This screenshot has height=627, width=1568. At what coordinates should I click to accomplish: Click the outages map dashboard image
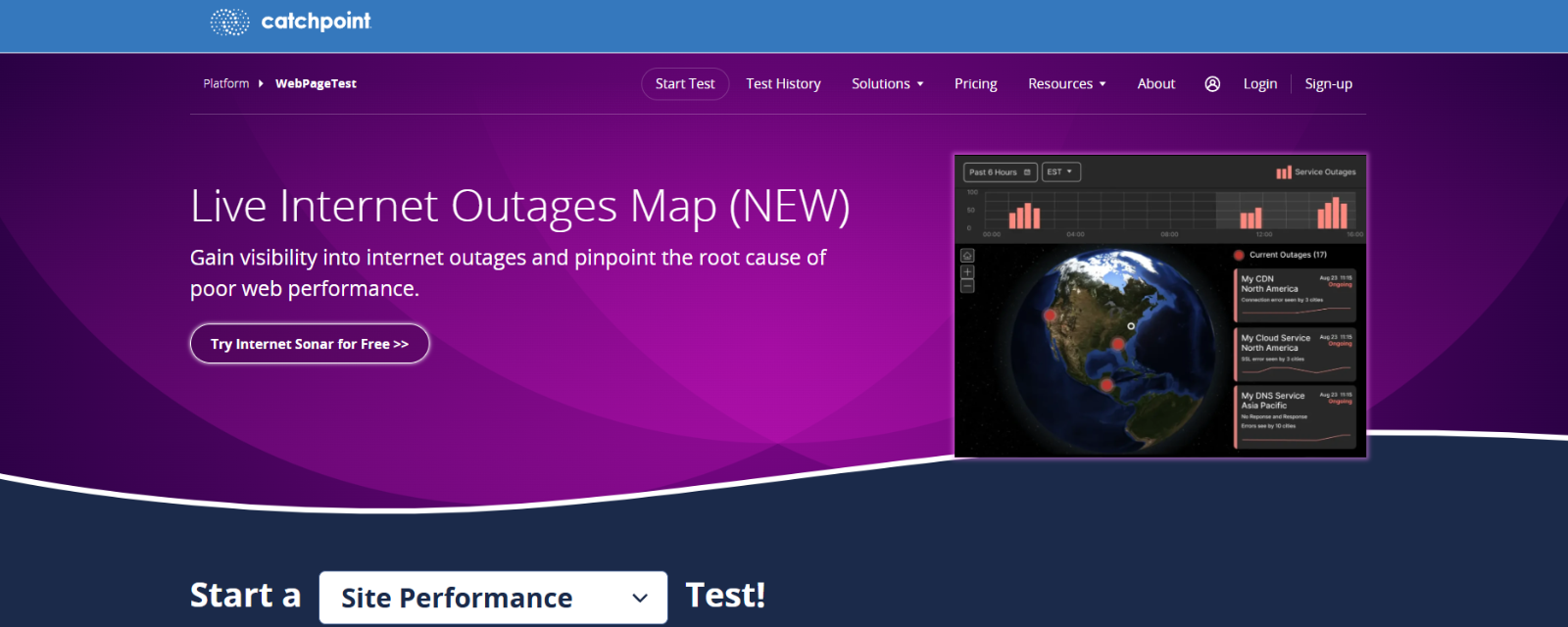1160,306
